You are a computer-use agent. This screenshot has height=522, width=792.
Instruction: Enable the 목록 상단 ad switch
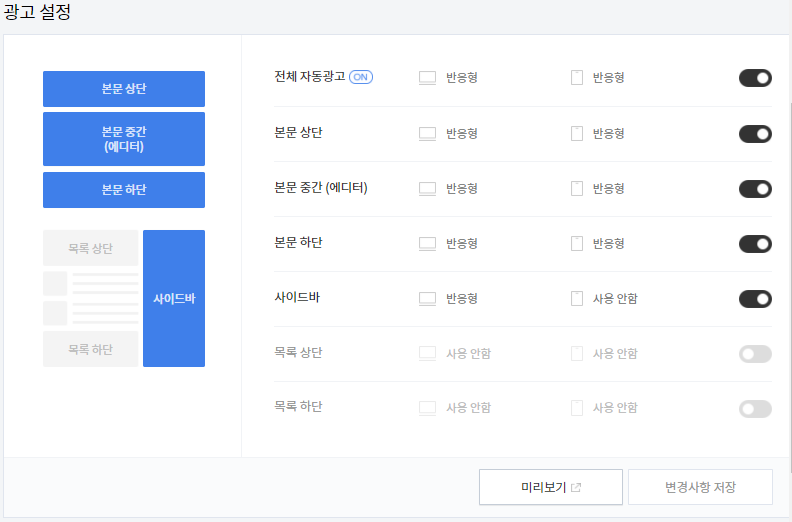755,354
